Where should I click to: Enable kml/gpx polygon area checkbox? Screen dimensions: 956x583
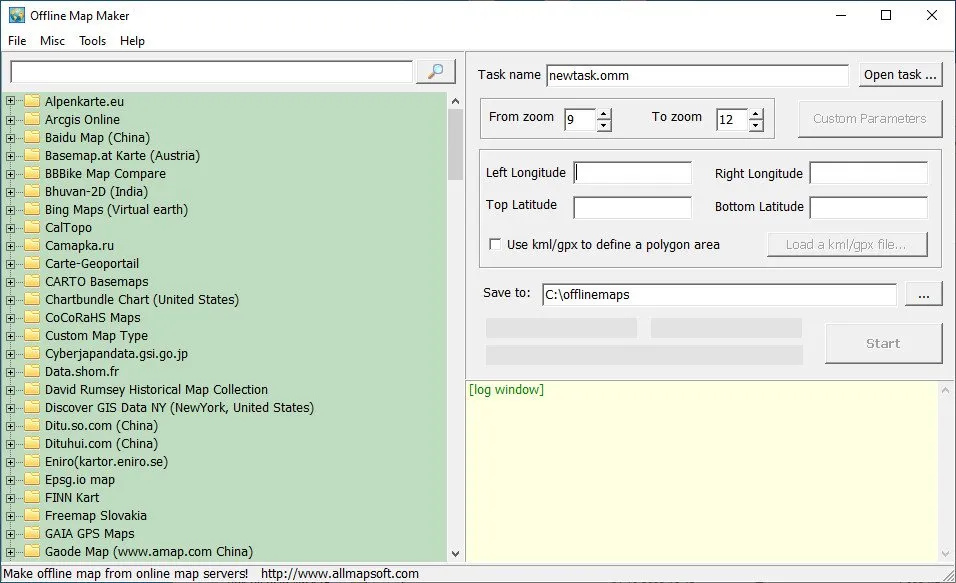pyautogui.click(x=495, y=245)
